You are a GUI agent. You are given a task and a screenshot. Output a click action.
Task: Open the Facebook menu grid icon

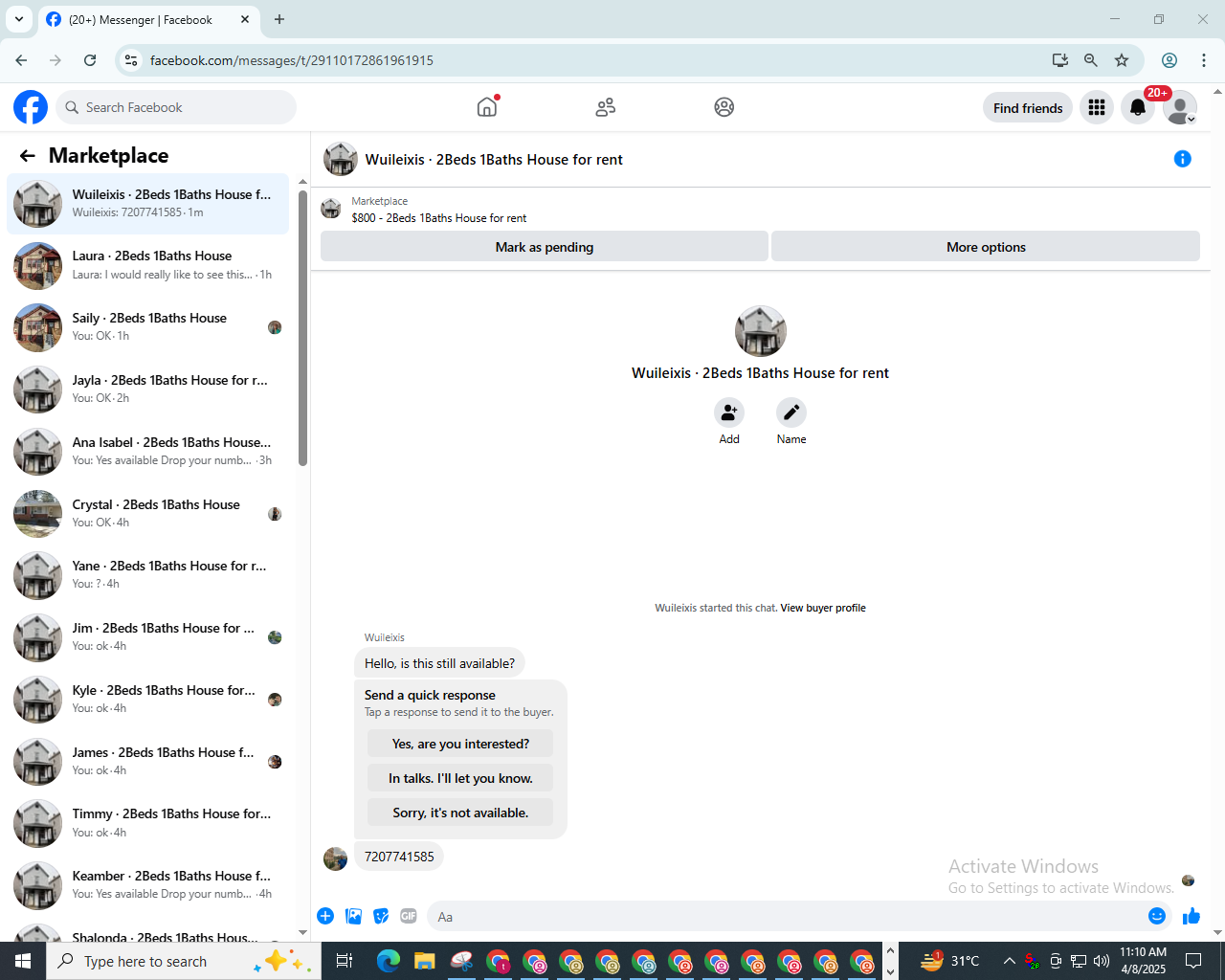point(1097,107)
